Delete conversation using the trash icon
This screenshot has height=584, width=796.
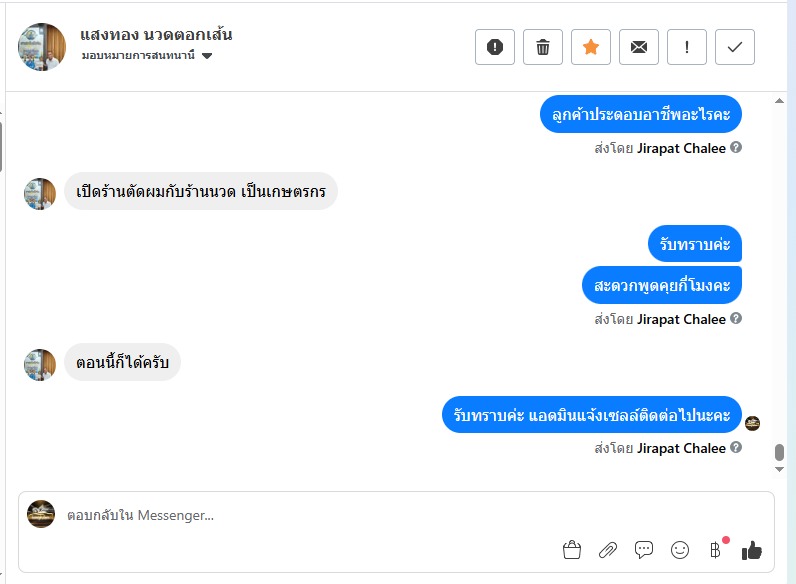[x=543, y=47]
